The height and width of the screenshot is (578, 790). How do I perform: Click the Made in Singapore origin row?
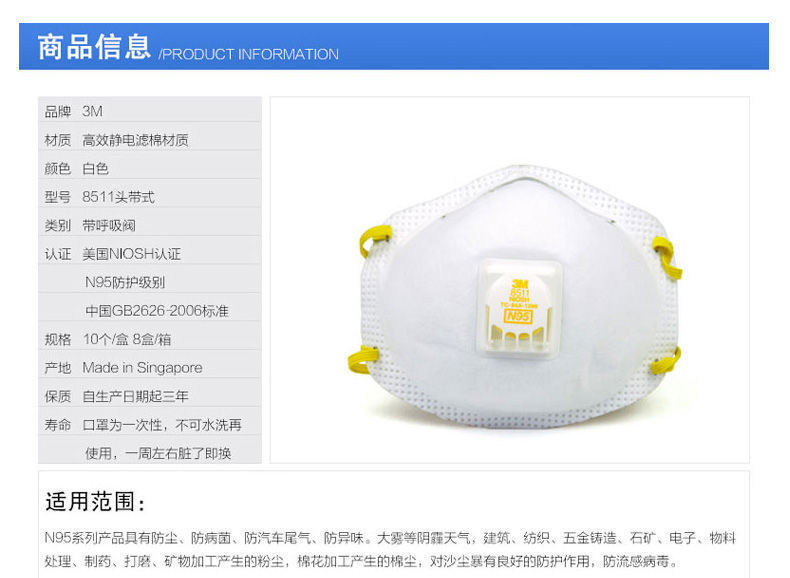[x=150, y=367]
